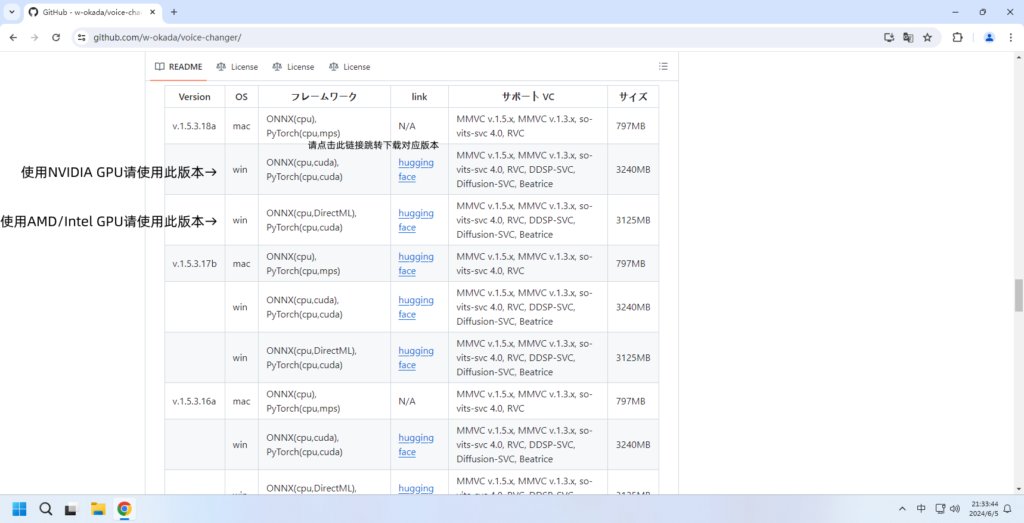Open volume control tray icon
Screen dimensions: 1024x523
[955, 509]
